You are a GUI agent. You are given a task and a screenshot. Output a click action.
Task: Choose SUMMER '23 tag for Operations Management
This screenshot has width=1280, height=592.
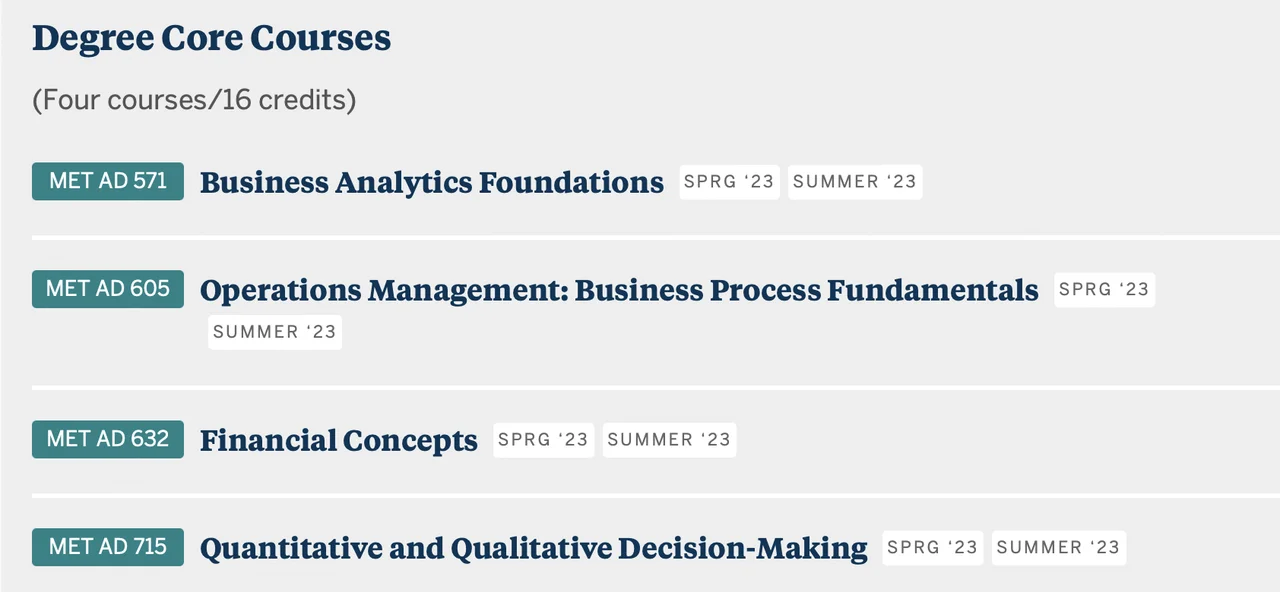[275, 332]
